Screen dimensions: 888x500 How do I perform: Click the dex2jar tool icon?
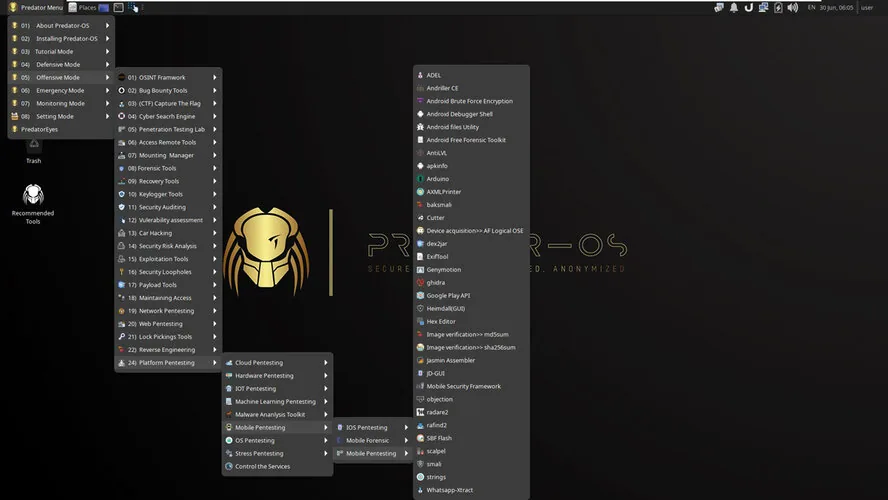[420, 243]
